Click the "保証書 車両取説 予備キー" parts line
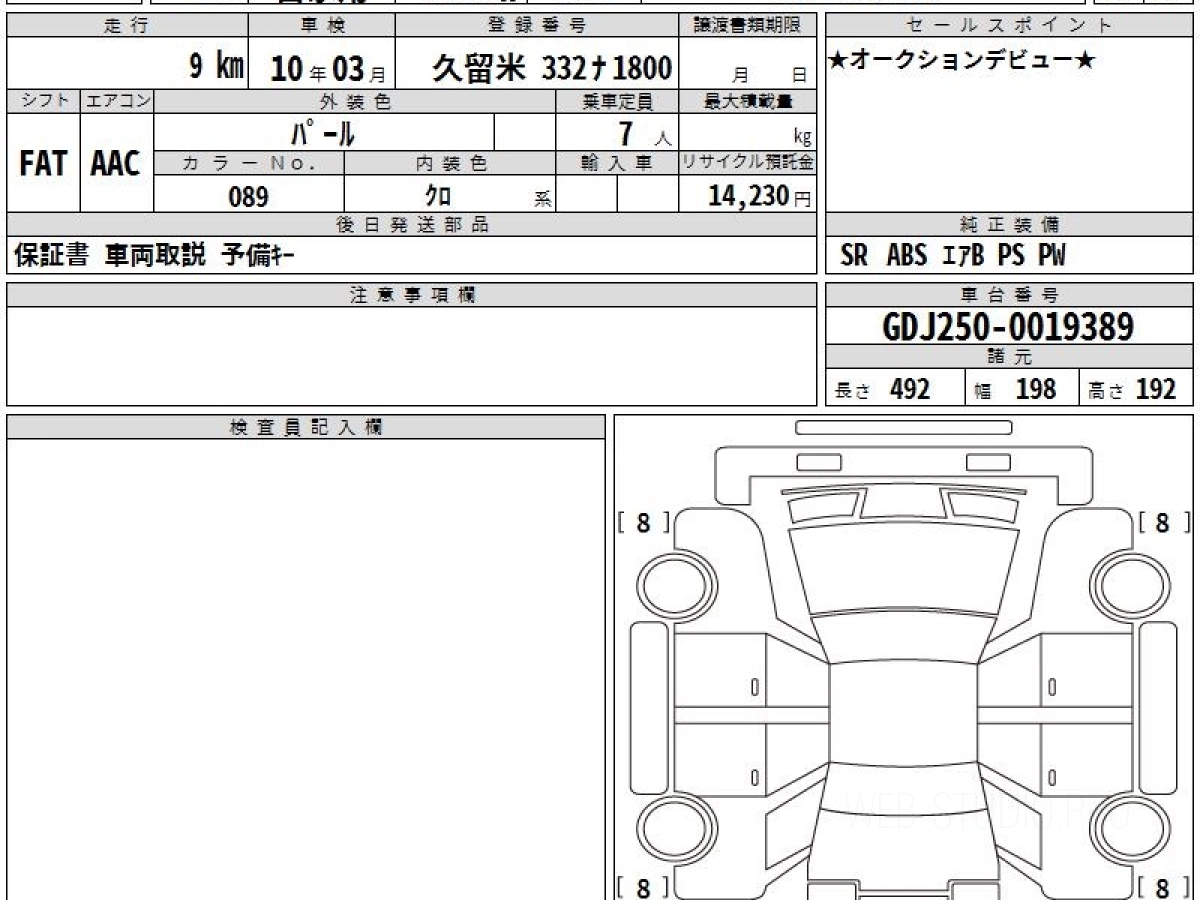Screen dimensions: 1200x900 coord(155,256)
